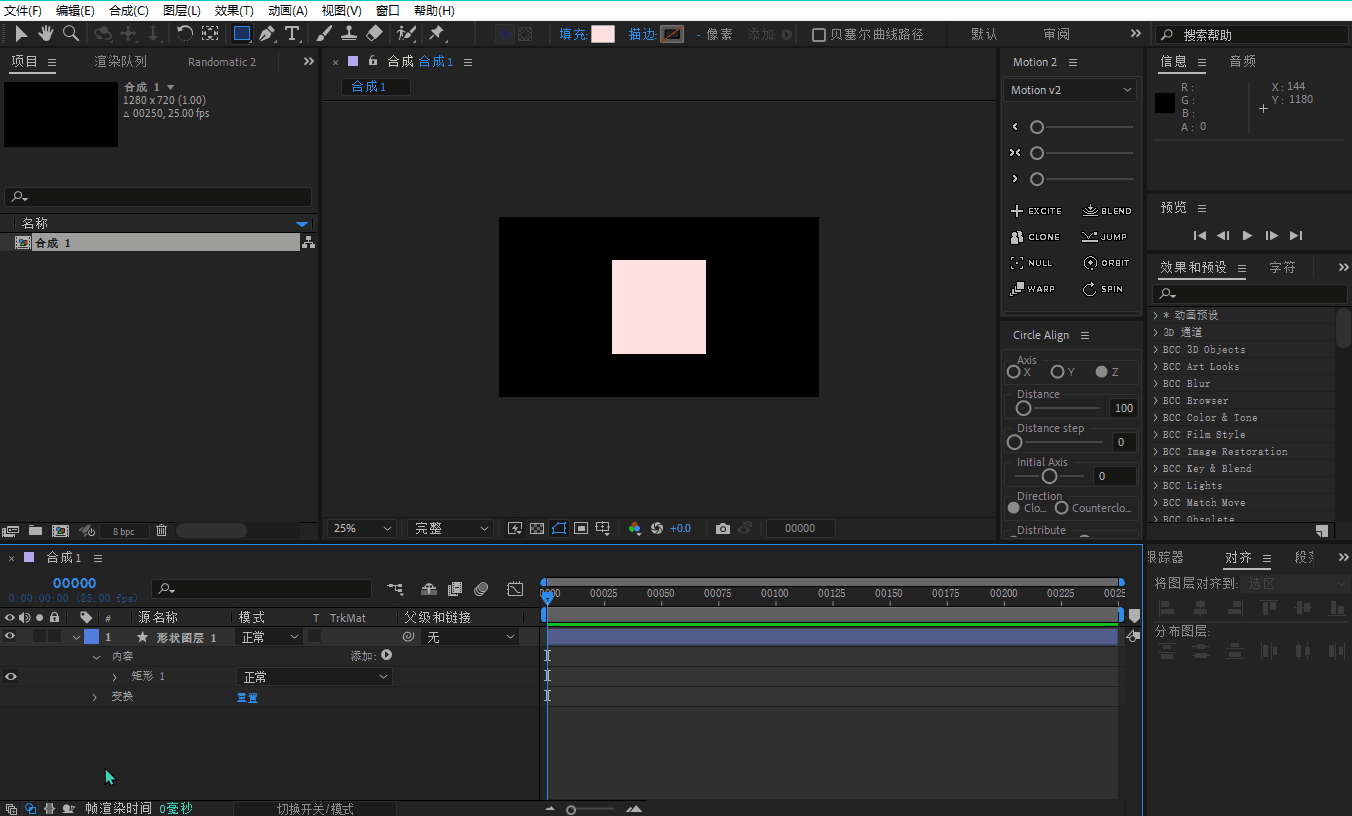Open blend mode dropdown of 形状图层 1
The height and width of the screenshot is (816, 1352).
[x=269, y=637]
